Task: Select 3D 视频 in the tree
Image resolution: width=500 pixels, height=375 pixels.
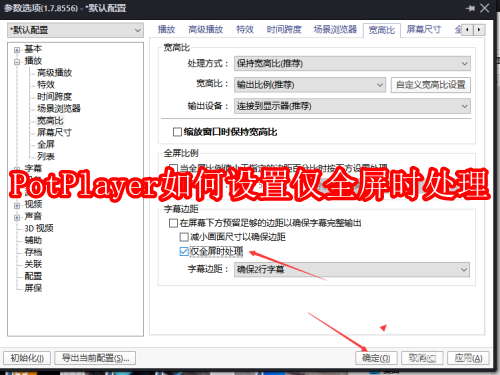Action: click(x=39, y=228)
